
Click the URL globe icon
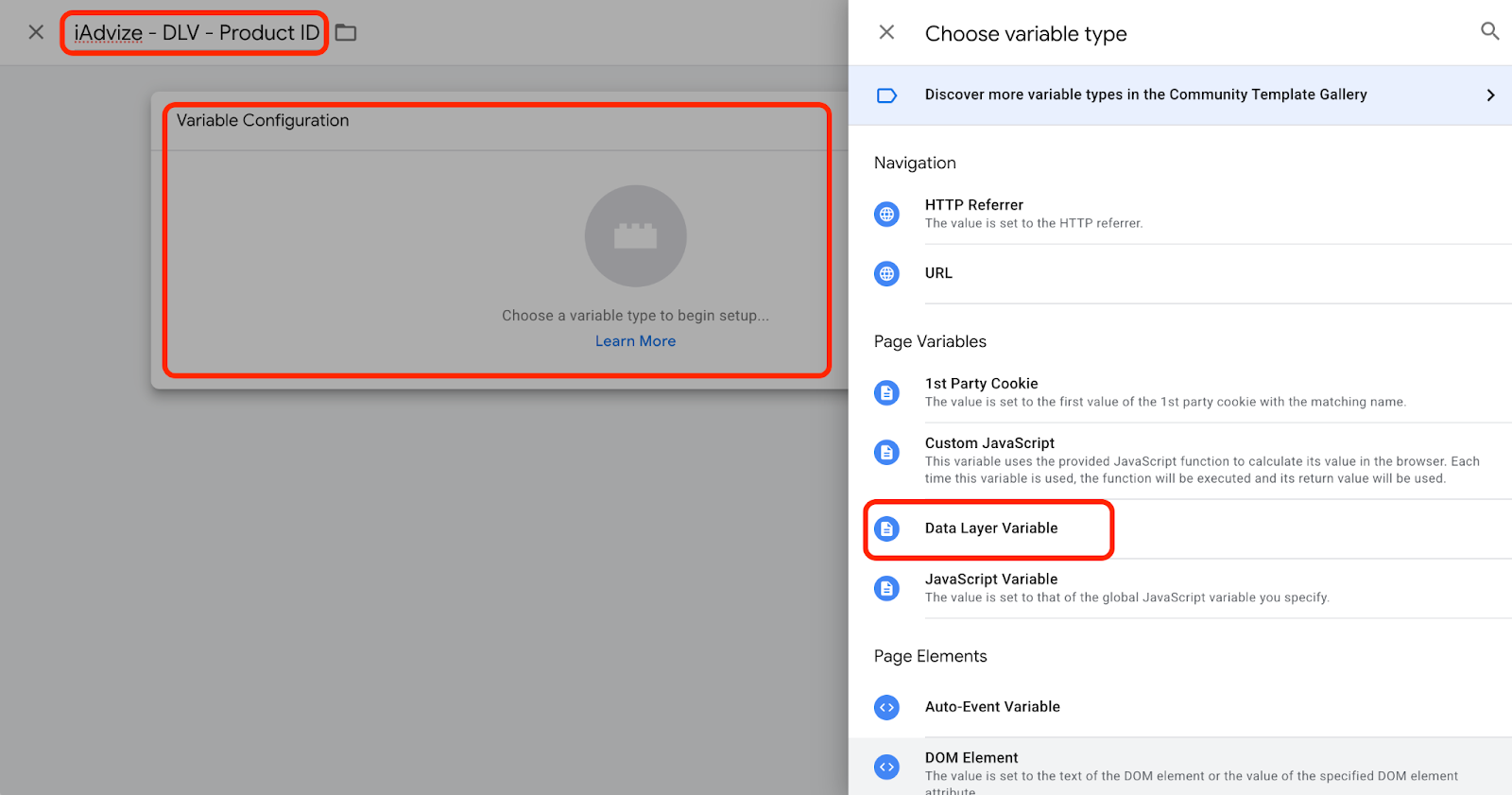pyautogui.click(x=886, y=274)
